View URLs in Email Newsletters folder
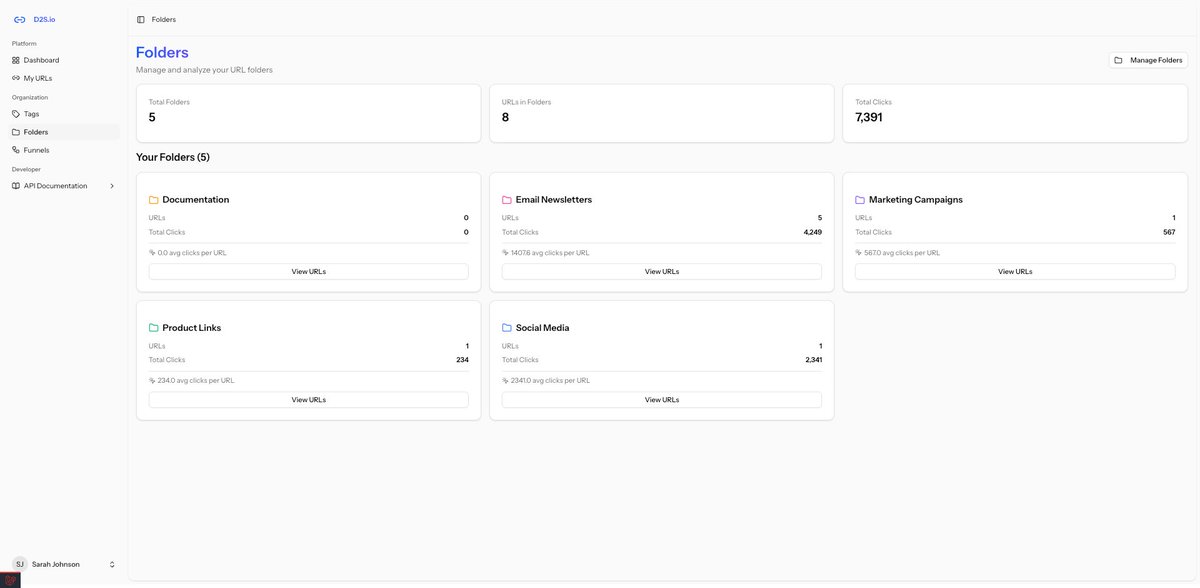This screenshot has height=588, width=1200. pos(662,272)
